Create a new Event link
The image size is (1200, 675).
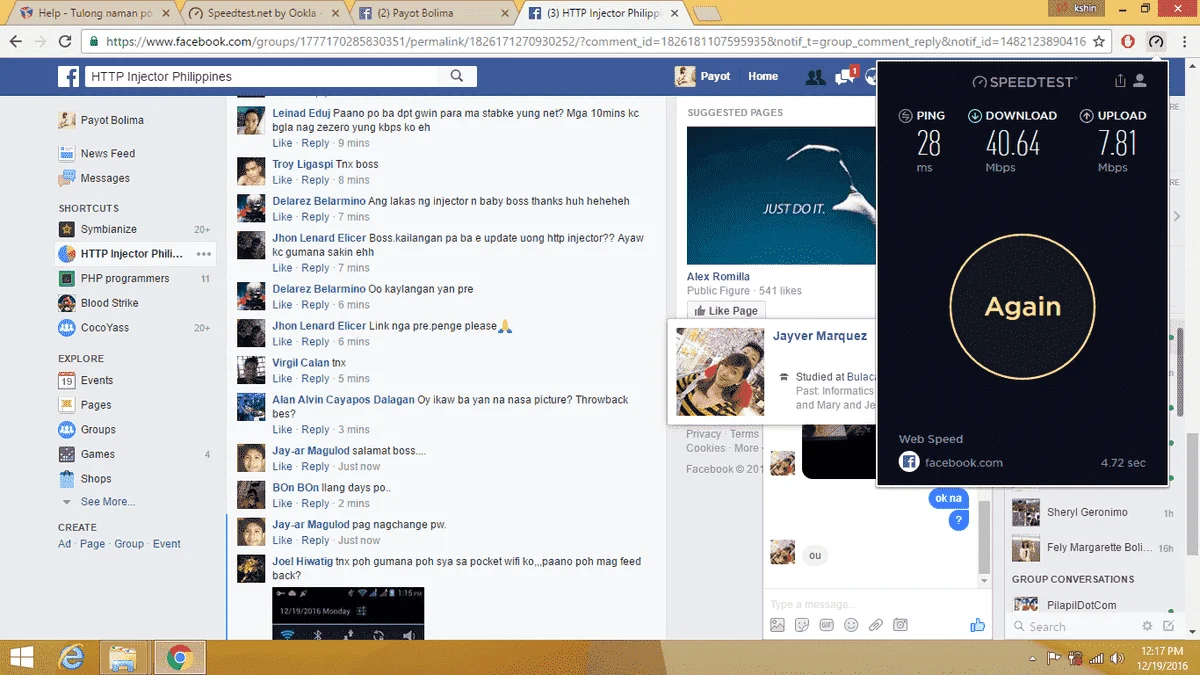coord(166,544)
